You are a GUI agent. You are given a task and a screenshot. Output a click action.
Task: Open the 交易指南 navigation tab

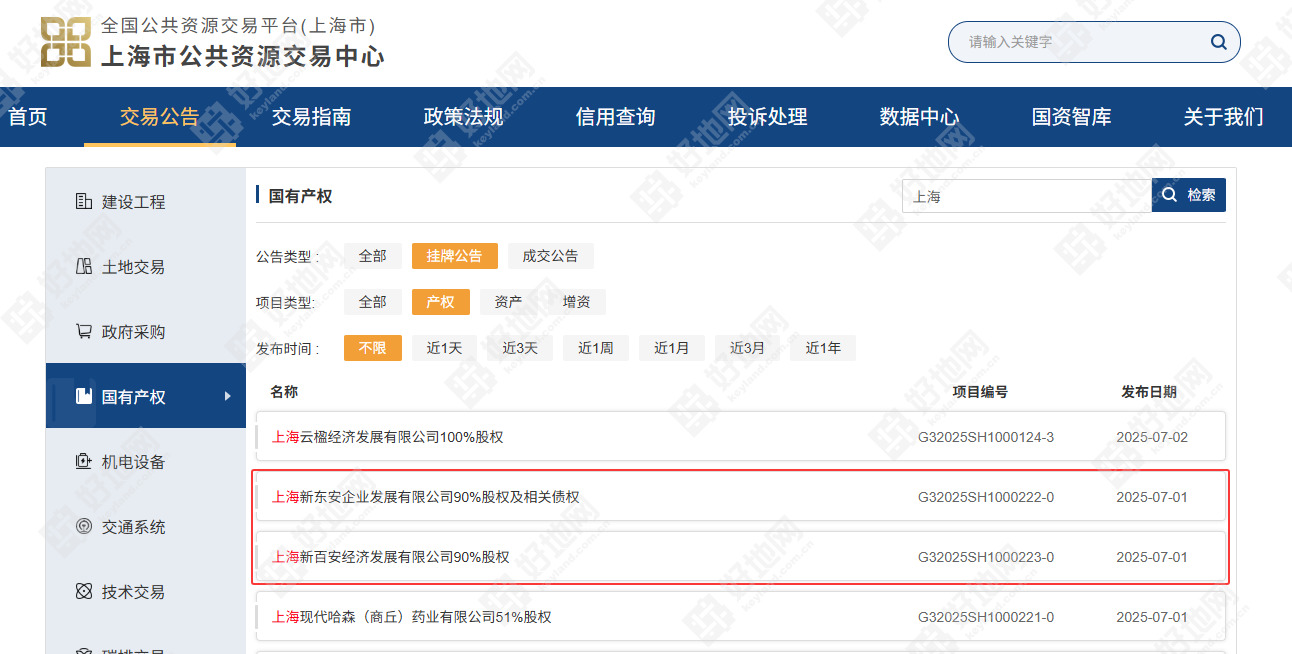(312, 117)
